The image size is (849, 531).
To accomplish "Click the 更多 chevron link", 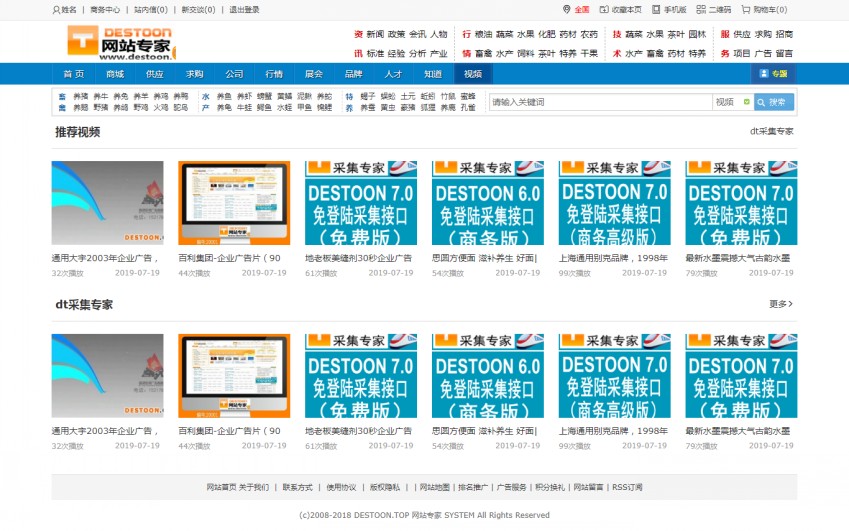I will click(x=781, y=304).
